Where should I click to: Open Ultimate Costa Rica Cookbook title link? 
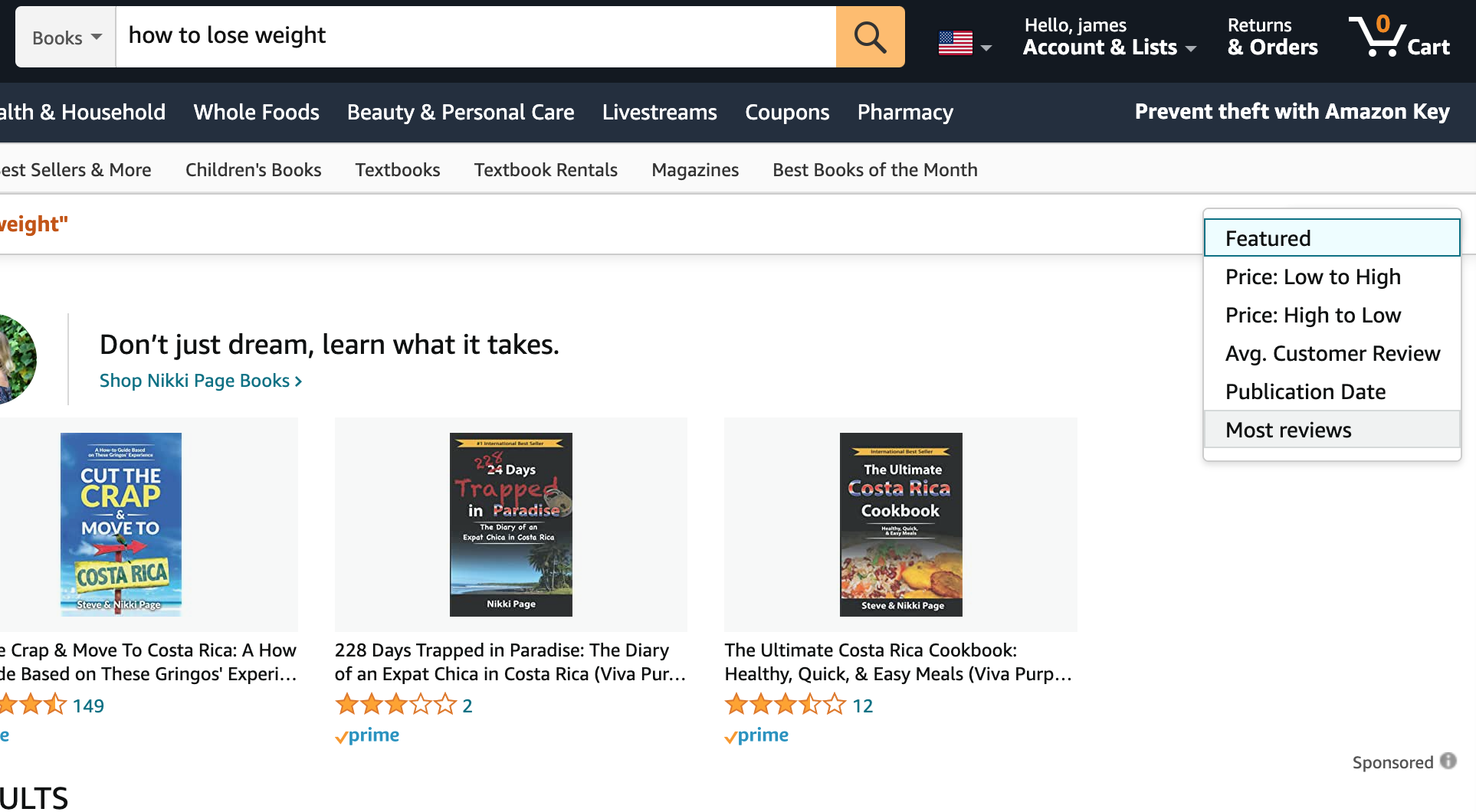(x=899, y=662)
